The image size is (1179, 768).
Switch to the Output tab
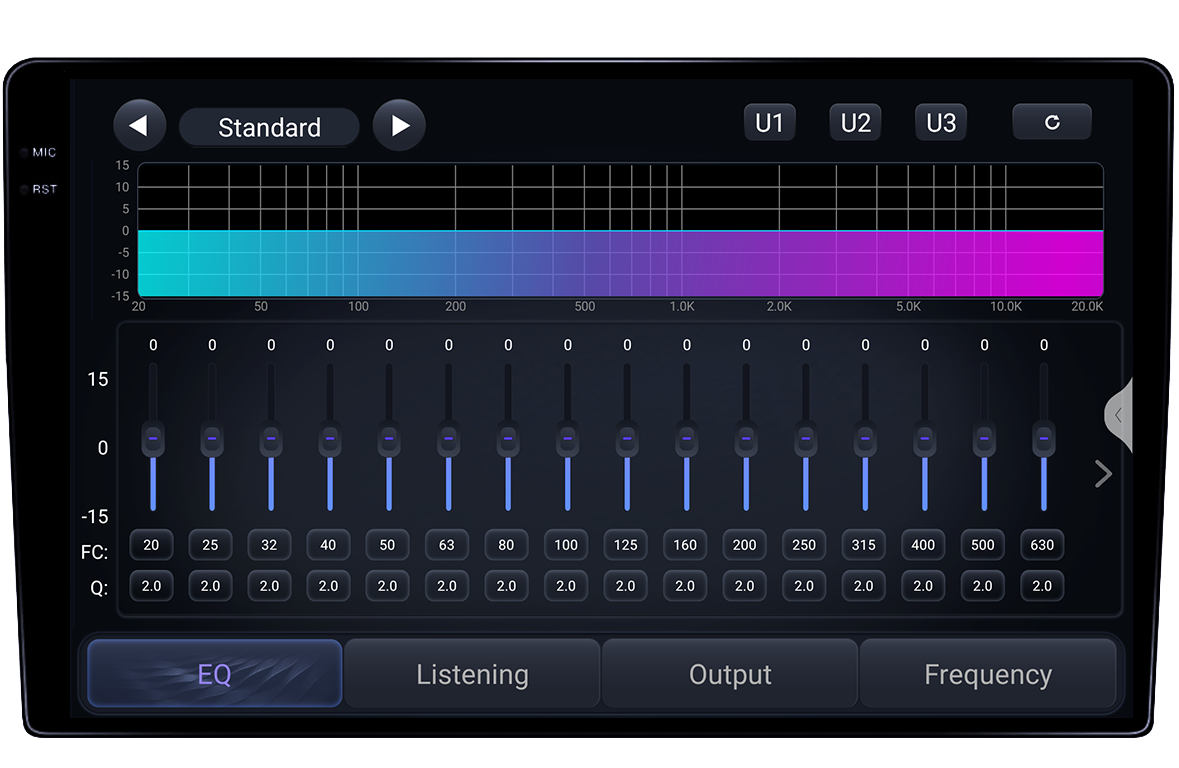pos(729,674)
